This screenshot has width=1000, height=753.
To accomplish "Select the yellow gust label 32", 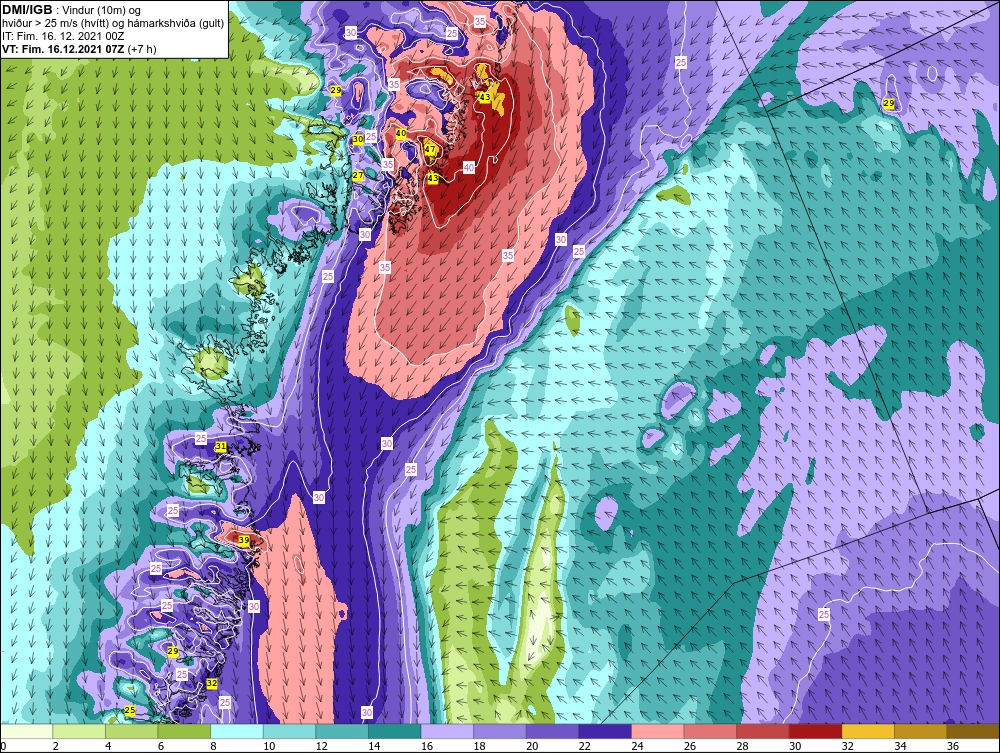I will [212, 684].
